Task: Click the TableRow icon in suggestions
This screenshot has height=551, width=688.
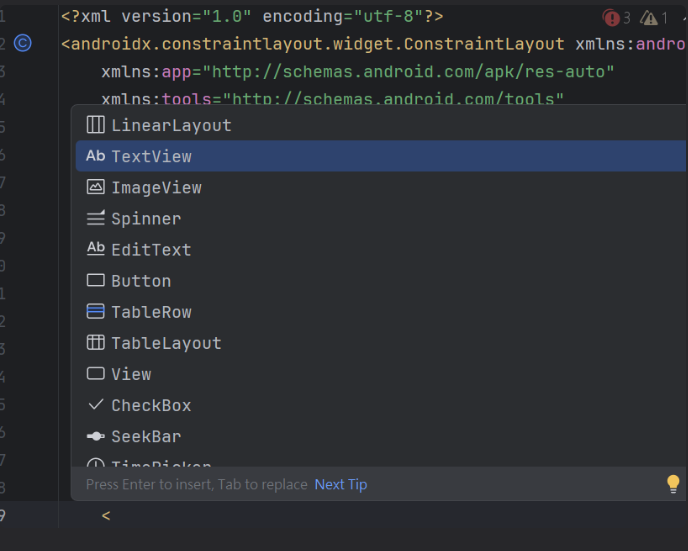Action: tap(96, 312)
